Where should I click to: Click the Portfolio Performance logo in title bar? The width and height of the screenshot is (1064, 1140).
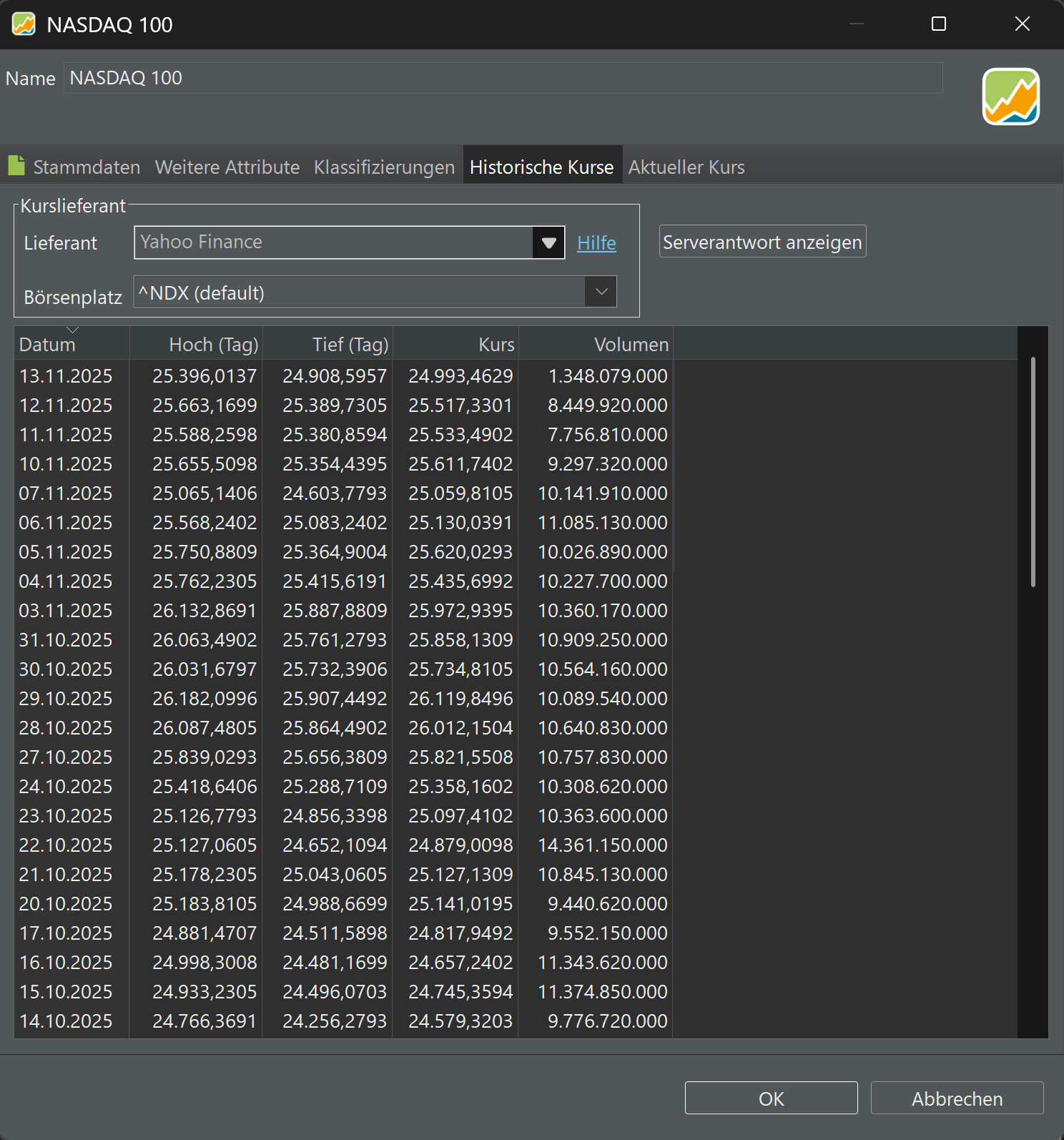(24, 24)
